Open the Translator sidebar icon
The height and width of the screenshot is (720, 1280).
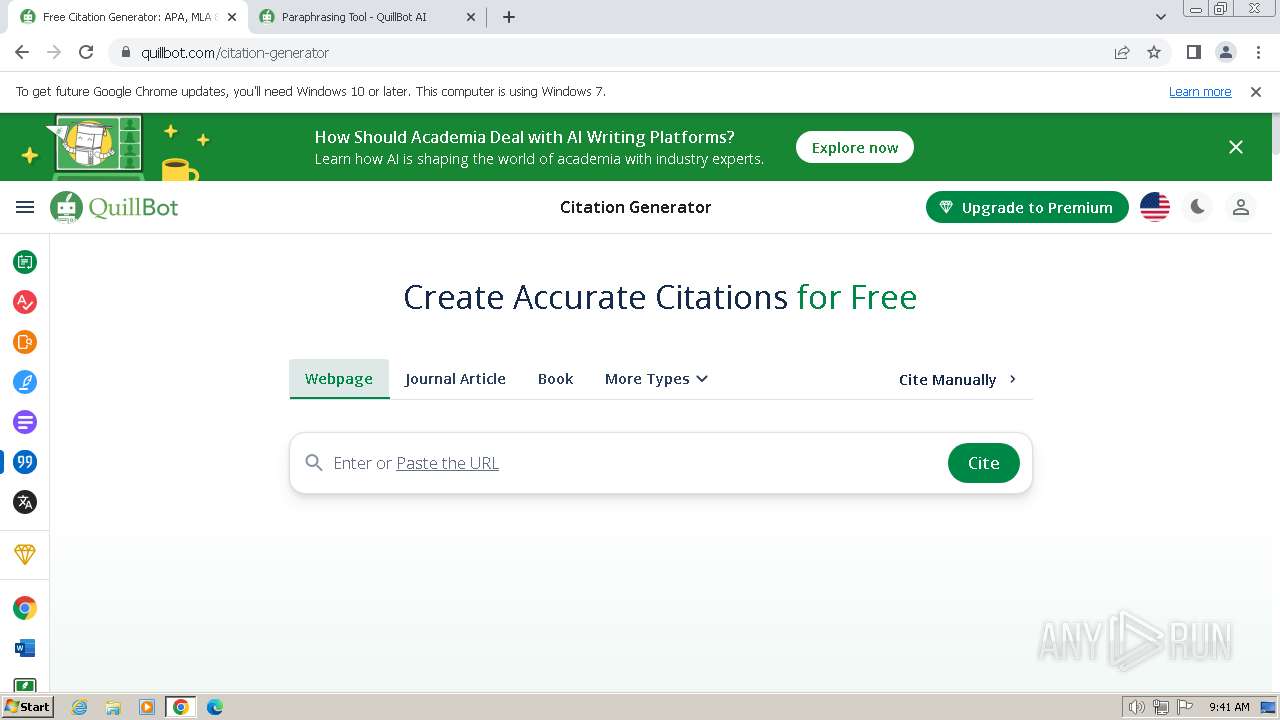click(25, 502)
